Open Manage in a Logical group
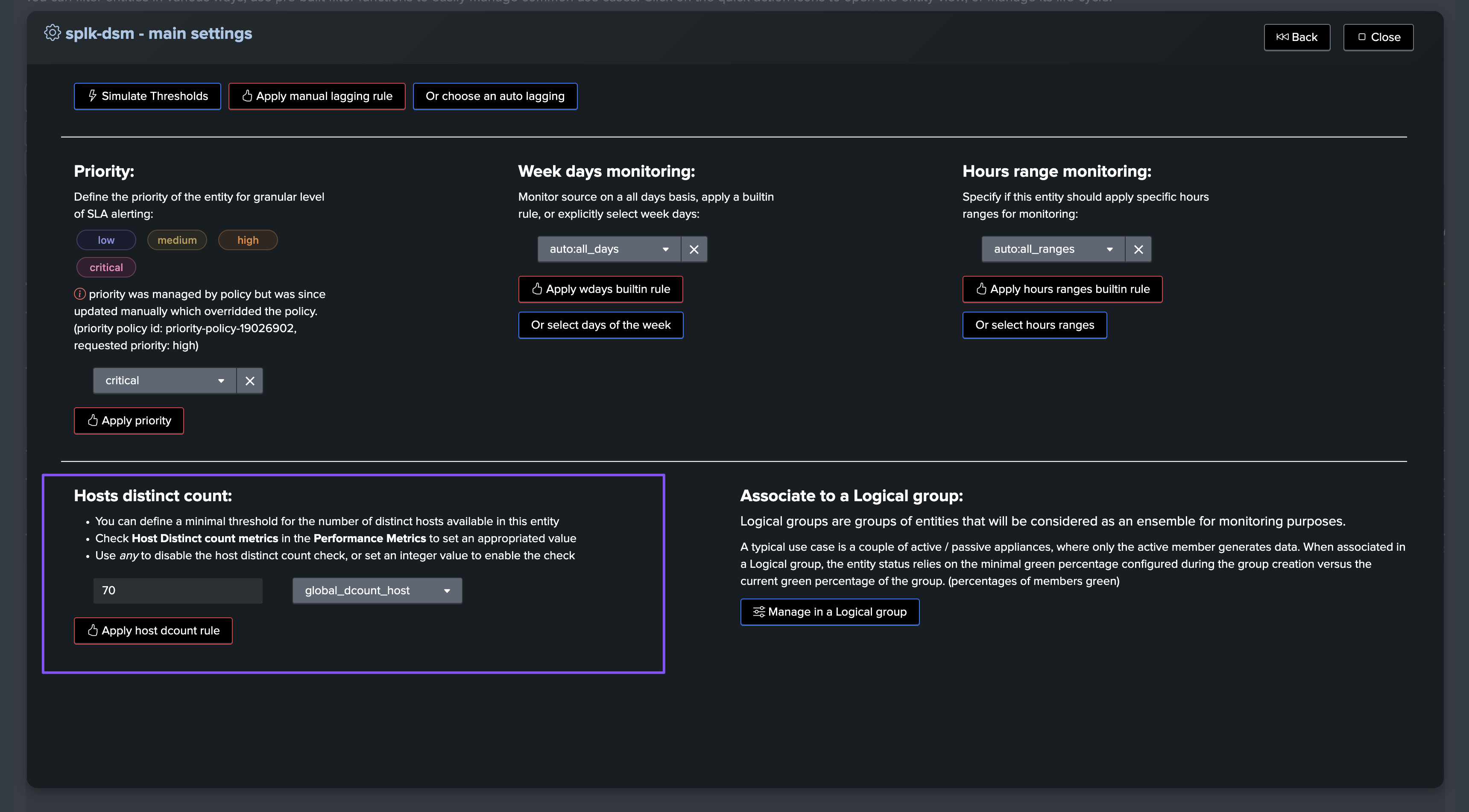This screenshot has width=1469, height=812. (x=829, y=612)
